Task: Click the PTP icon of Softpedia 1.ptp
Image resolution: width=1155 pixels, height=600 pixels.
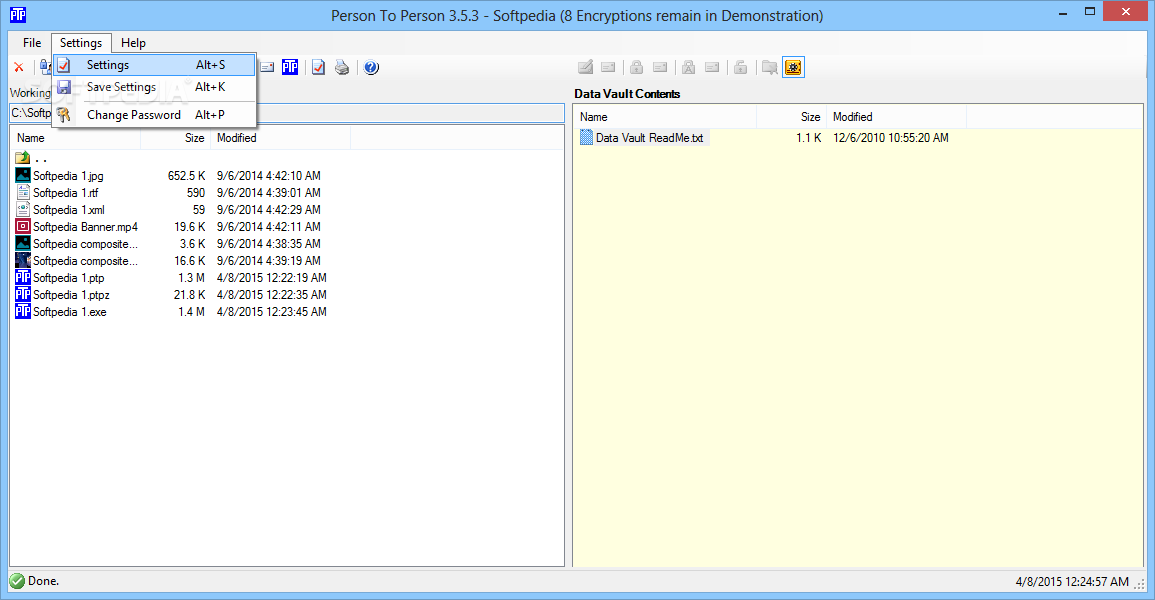Action: [23, 278]
